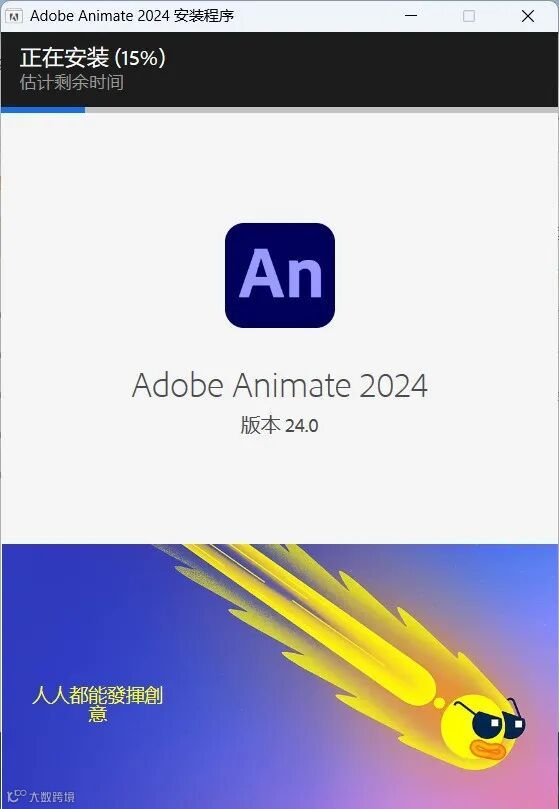Click the title text Adobe Animate 2024 安装程序
This screenshot has height=809, width=559.
coord(132,16)
